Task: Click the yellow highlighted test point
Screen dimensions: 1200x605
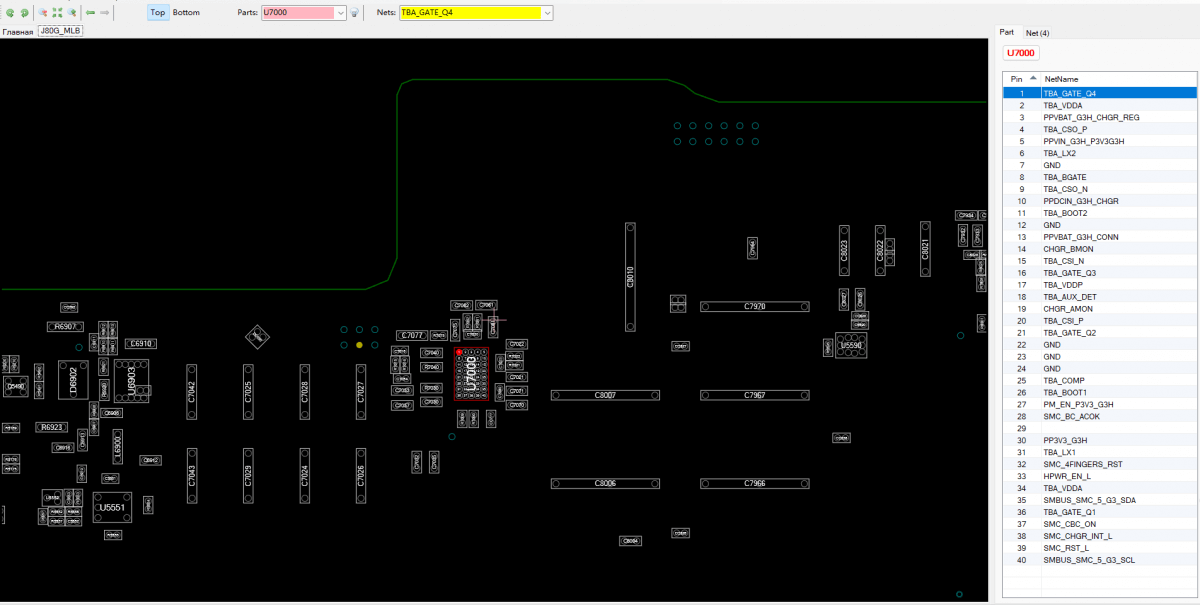Action: pos(359,345)
